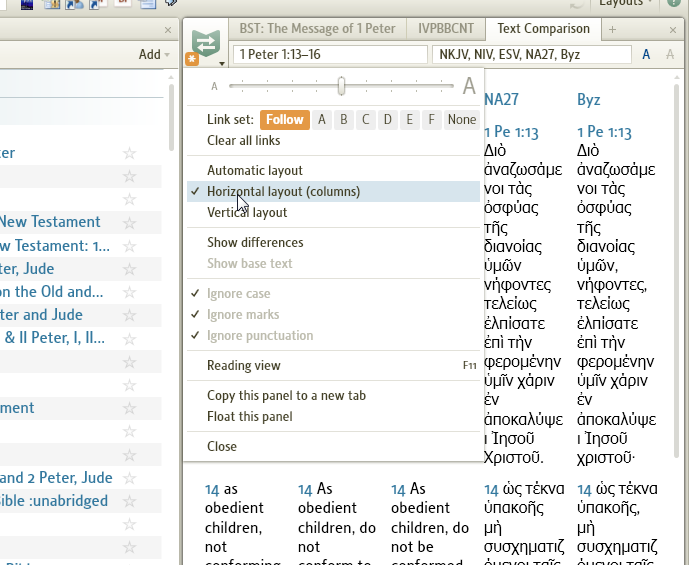
Task: Choose Horizontal layout (columns)
Action: tap(333, 192)
